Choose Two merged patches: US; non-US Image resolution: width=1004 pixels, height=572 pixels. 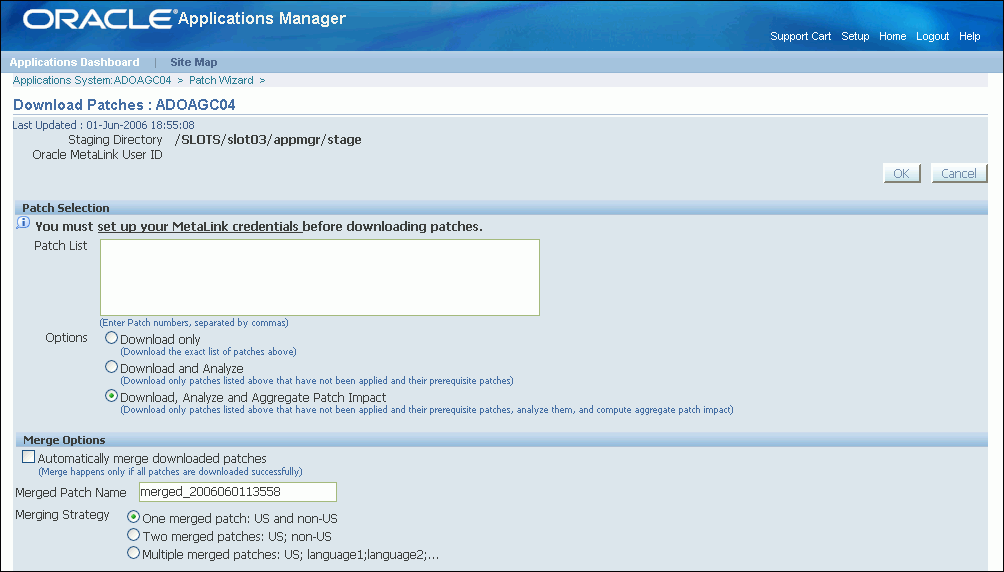tap(133, 534)
